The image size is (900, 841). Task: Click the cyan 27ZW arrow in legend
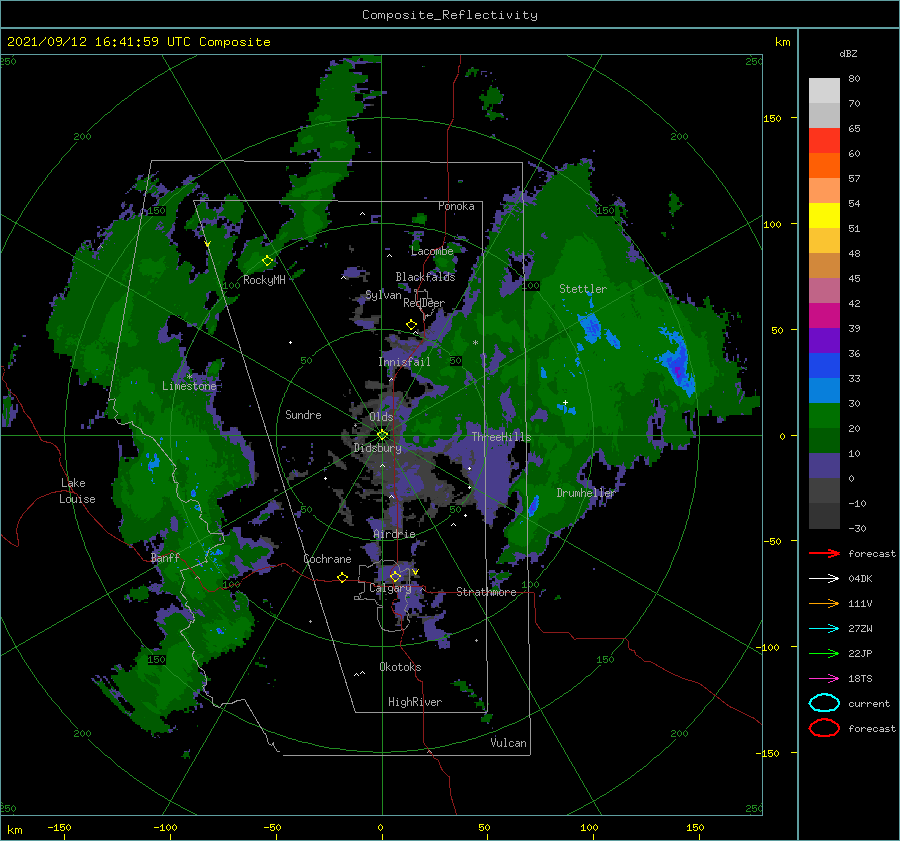tap(824, 628)
